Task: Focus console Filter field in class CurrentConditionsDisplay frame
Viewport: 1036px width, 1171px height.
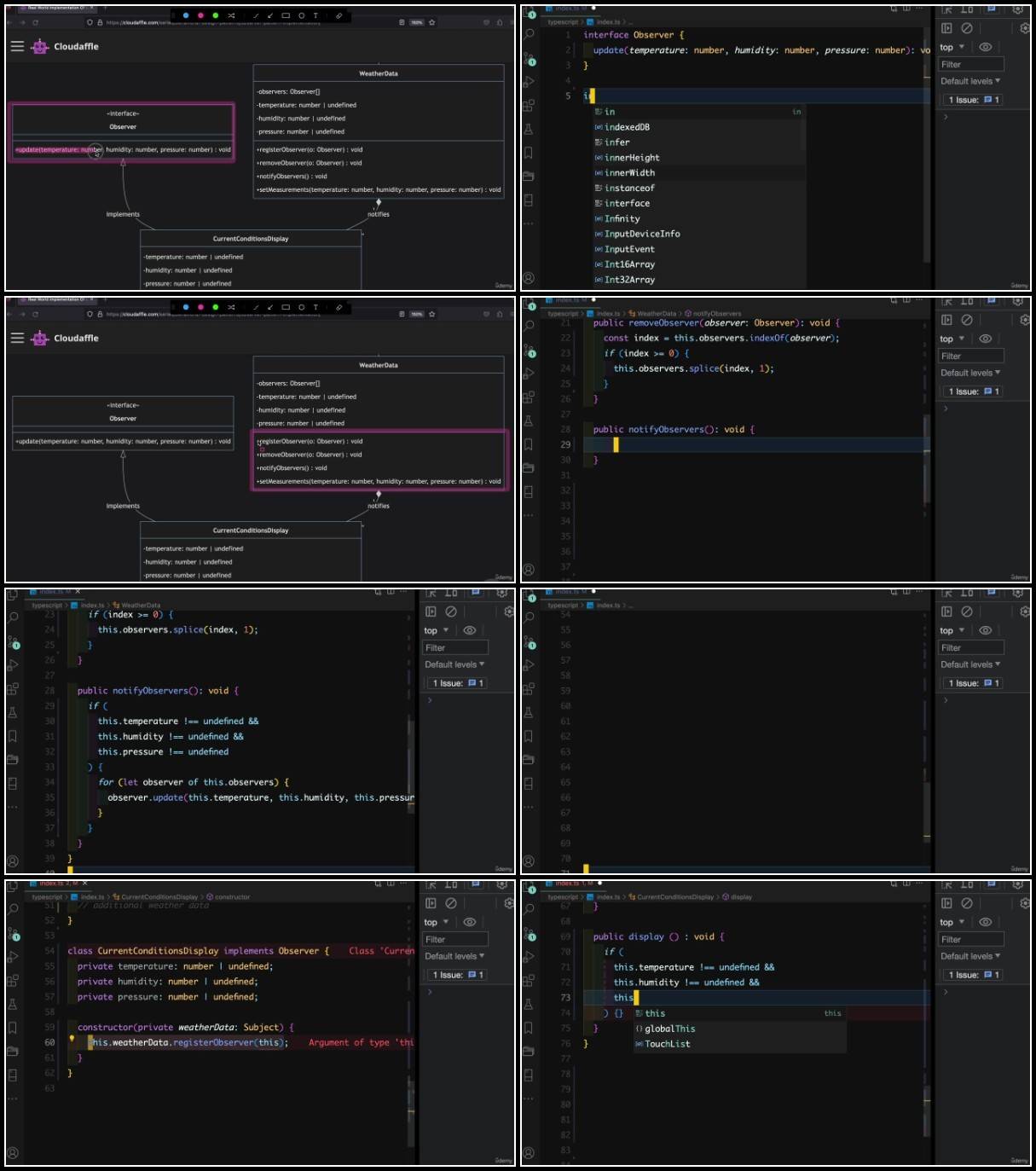Action: click(455, 939)
